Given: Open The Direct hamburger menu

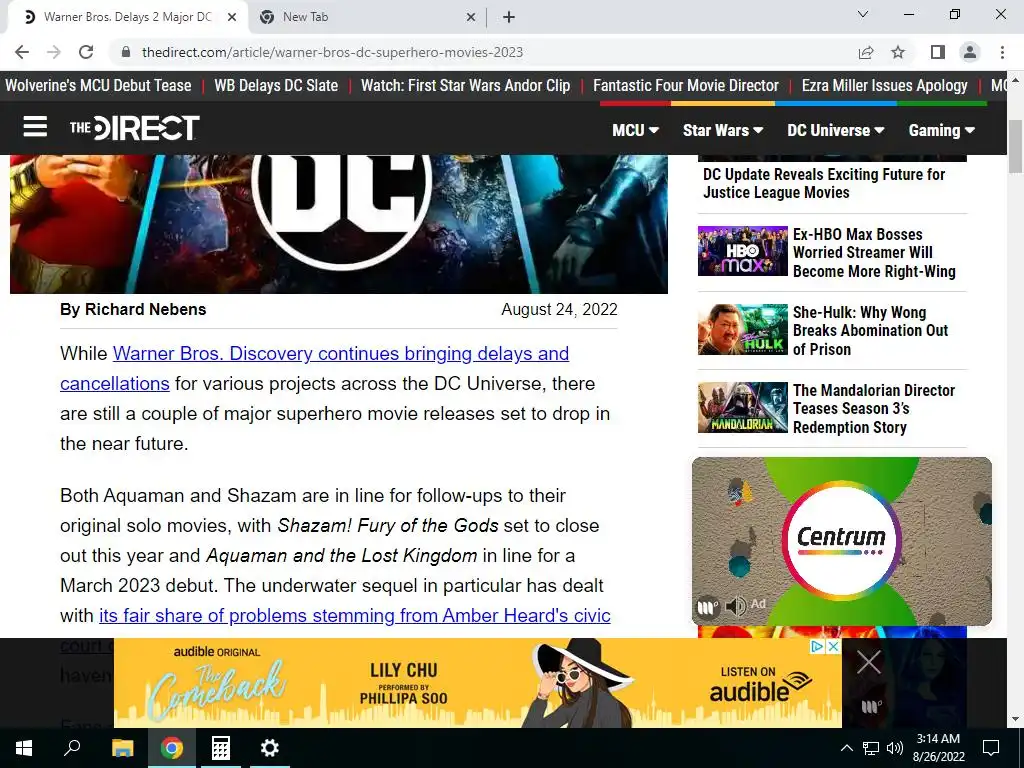Looking at the screenshot, I should point(35,127).
